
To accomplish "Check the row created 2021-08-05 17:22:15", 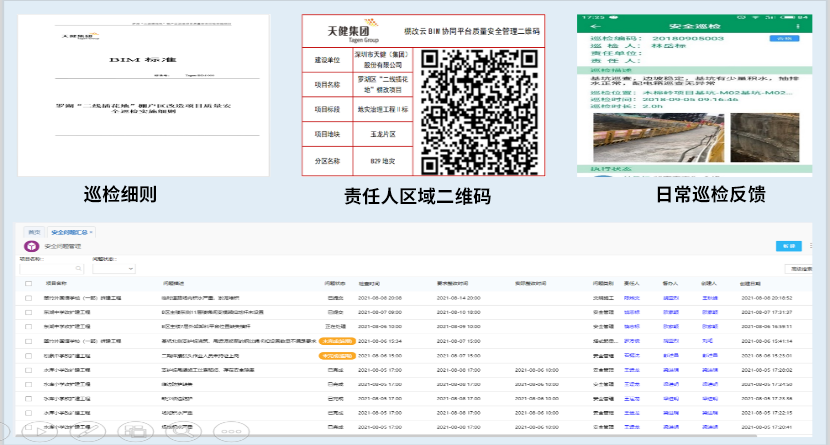I will click(29, 413).
